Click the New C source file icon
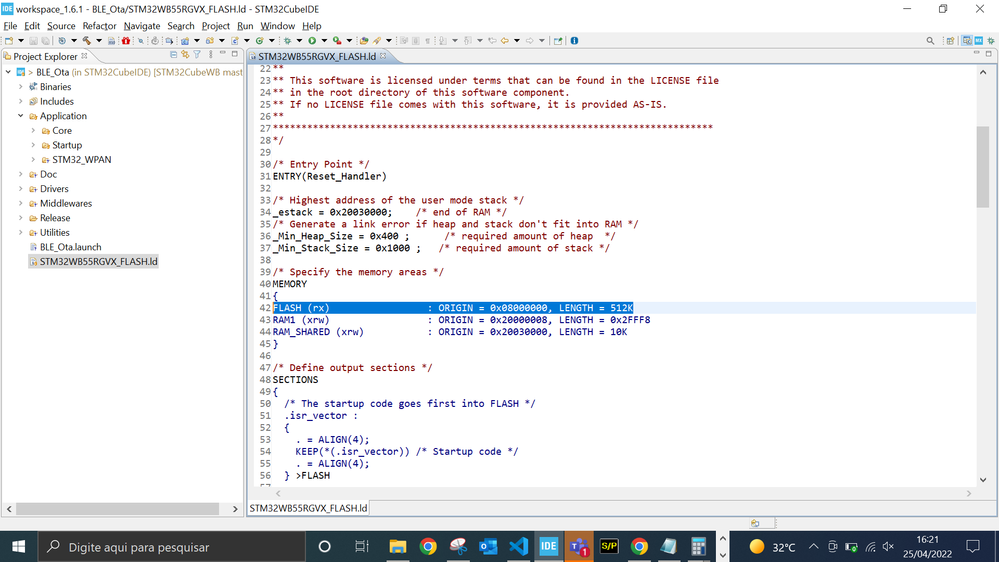999x562 pixels. (x=235, y=41)
